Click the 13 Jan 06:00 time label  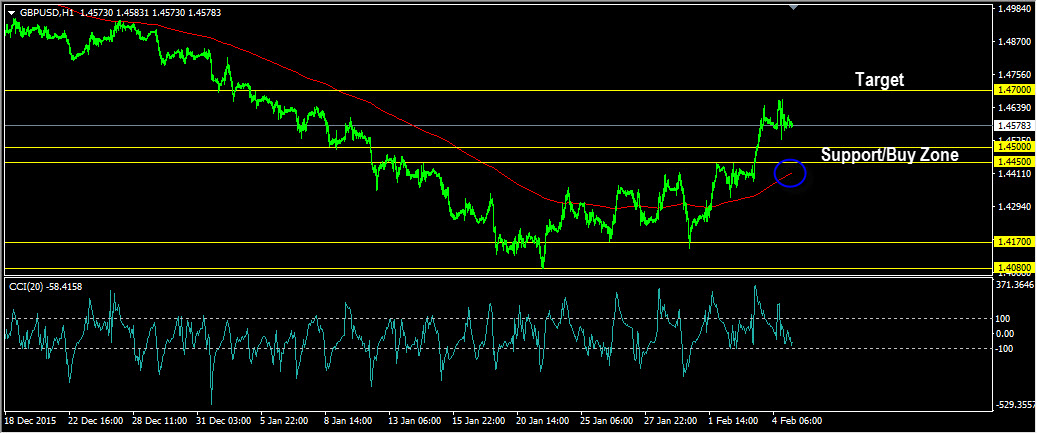pos(415,421)
